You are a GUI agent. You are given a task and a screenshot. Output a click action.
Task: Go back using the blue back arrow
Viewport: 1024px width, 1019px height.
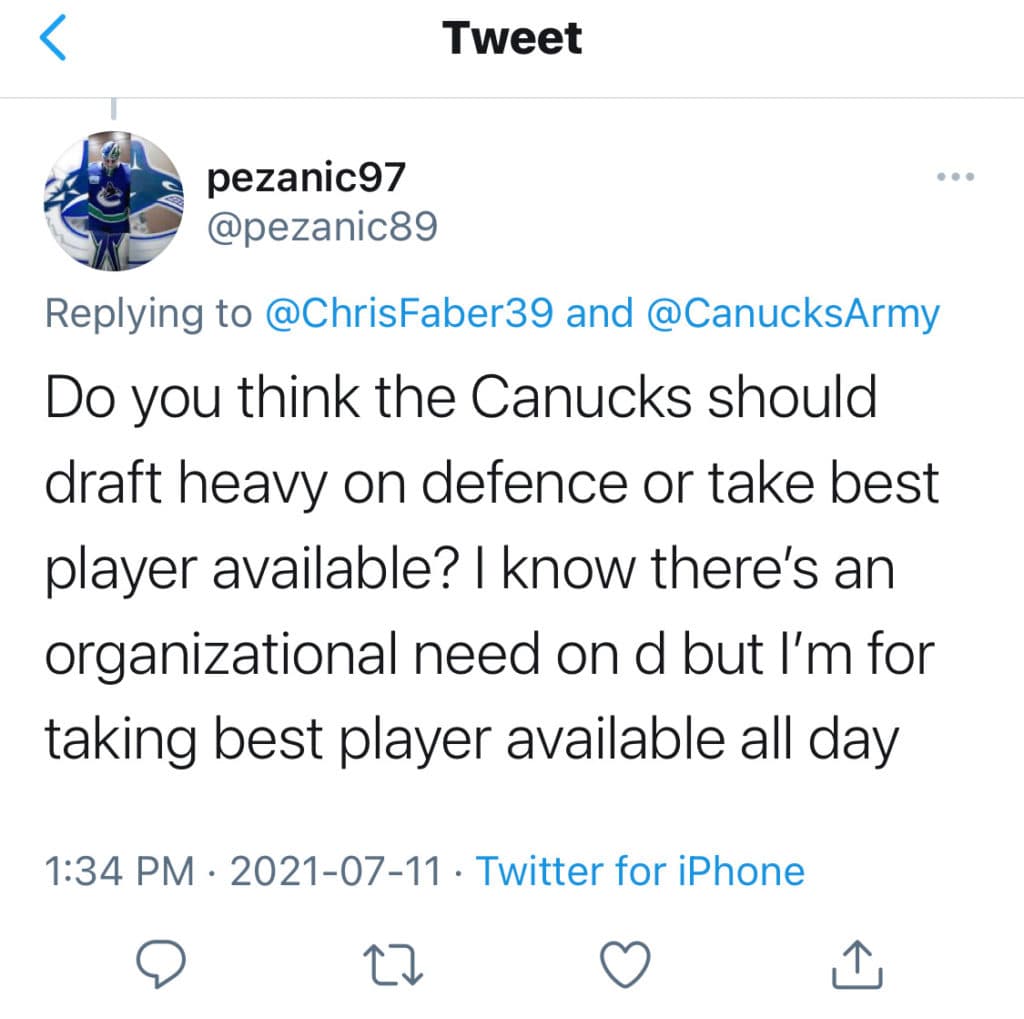tap(54, 39)
